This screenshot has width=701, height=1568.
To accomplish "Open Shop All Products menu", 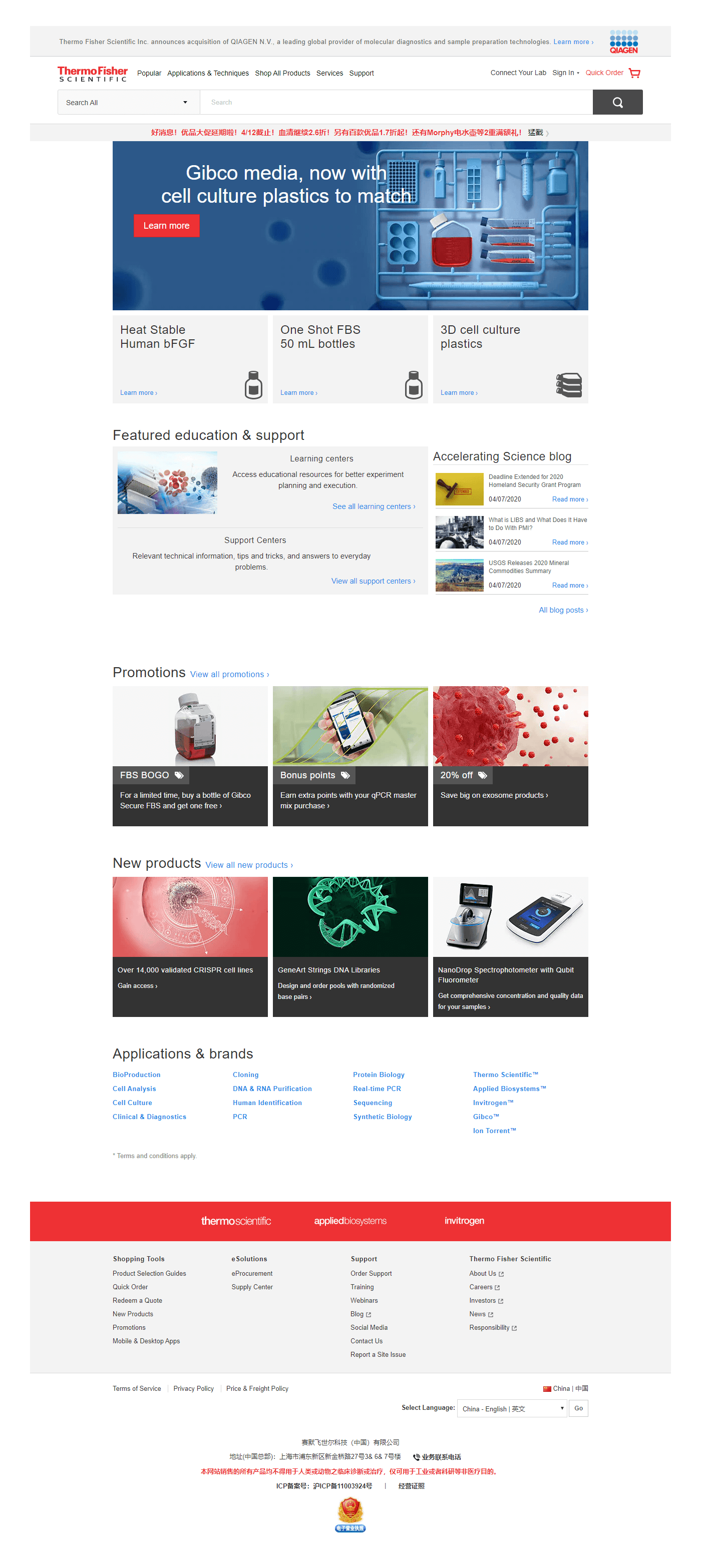I will tap(282, 73).
